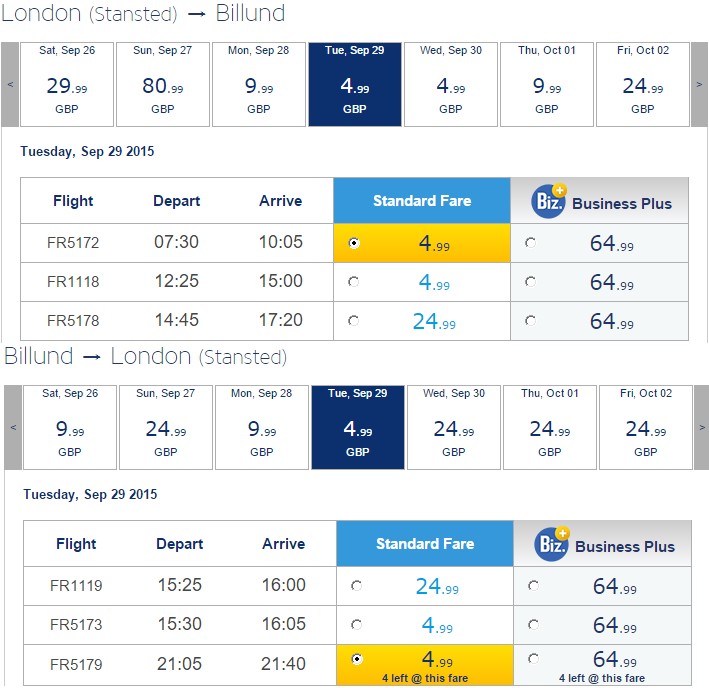Switch outbound date to Sun, Sep 27 at 80.99
709x688 pixels.
point(163,85)
